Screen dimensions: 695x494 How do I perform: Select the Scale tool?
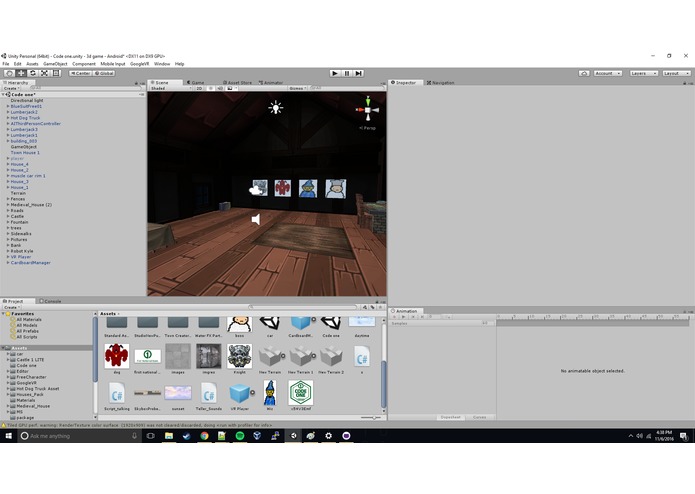click(44, 73)
